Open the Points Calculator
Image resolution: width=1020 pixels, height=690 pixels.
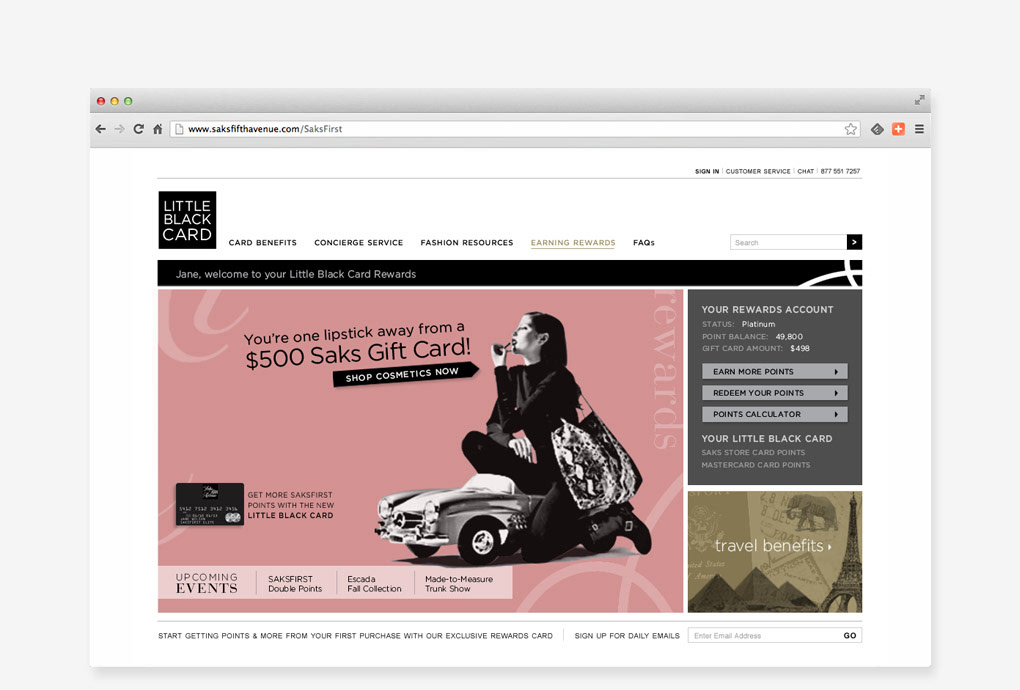(x=775, y=414)
